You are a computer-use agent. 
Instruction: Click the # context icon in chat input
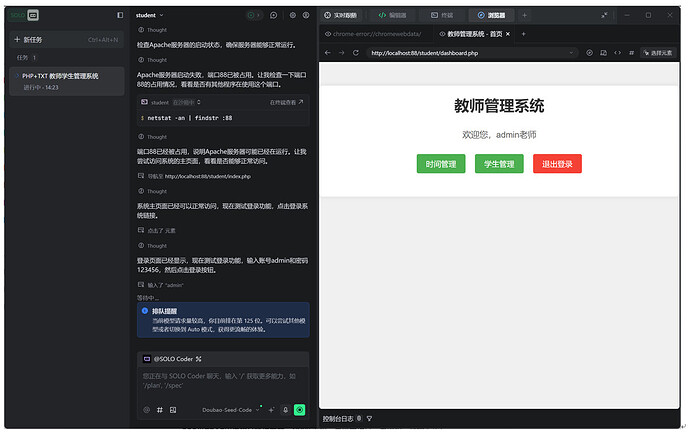159,409
